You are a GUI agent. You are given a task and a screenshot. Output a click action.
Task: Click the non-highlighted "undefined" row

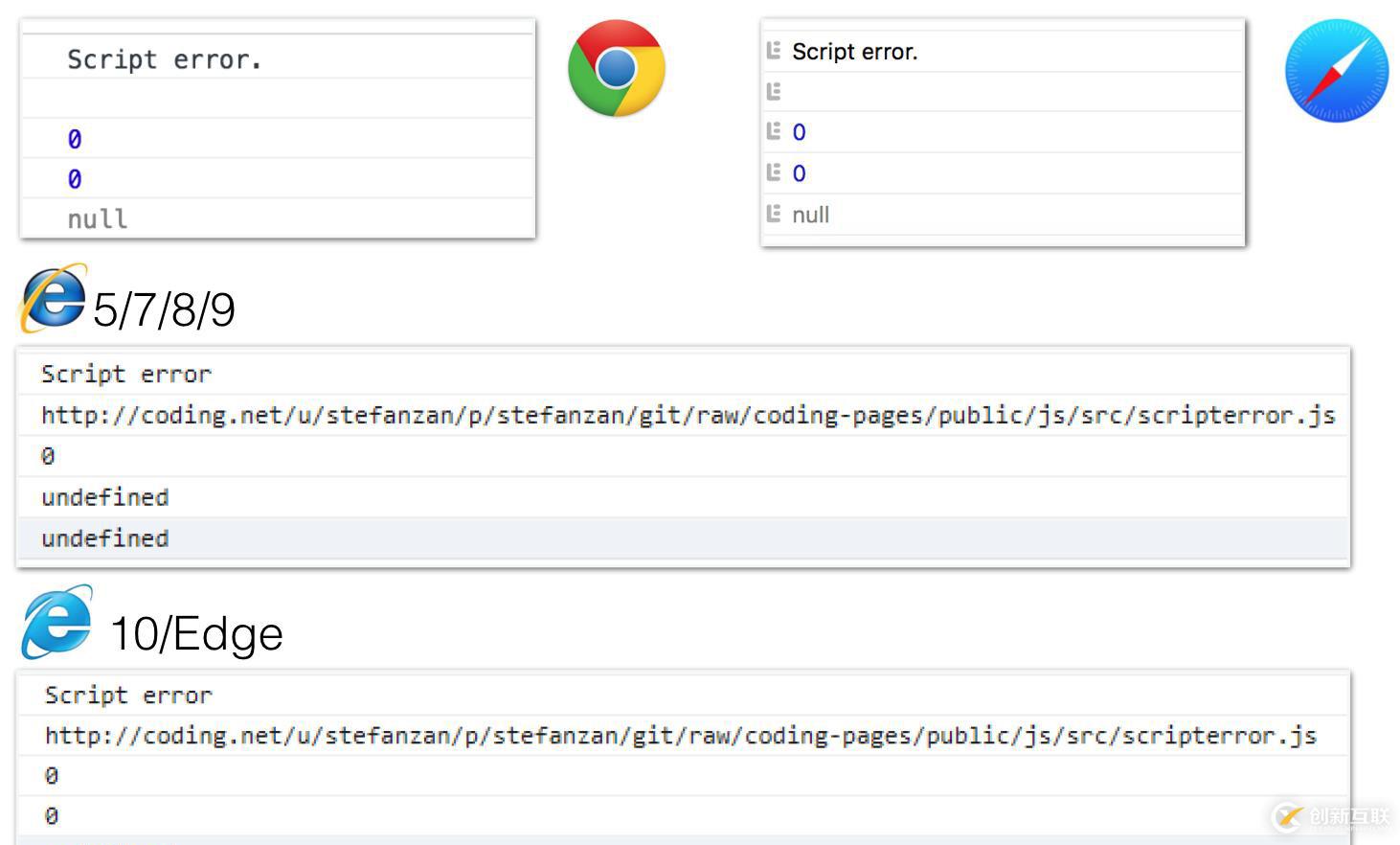(104, 497)
